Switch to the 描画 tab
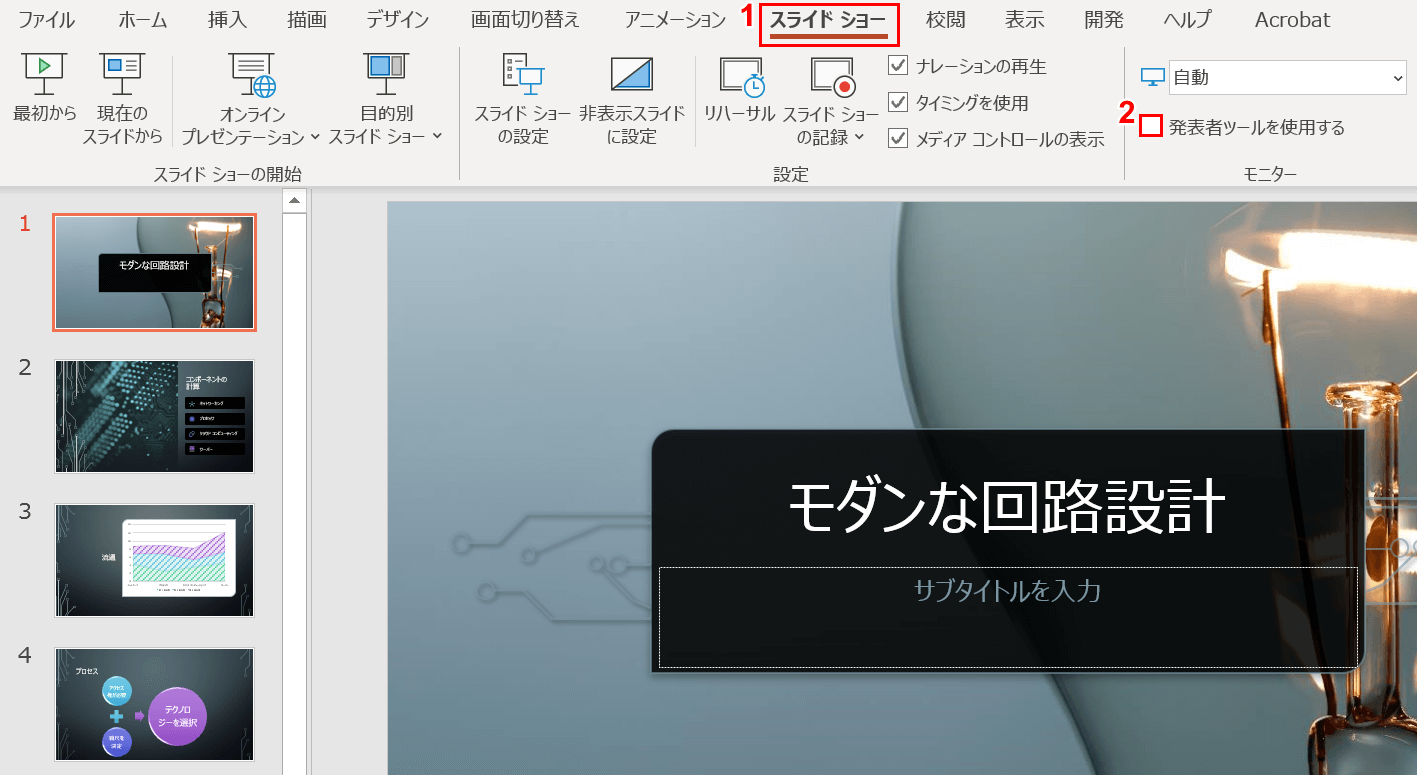 point(307,20)
